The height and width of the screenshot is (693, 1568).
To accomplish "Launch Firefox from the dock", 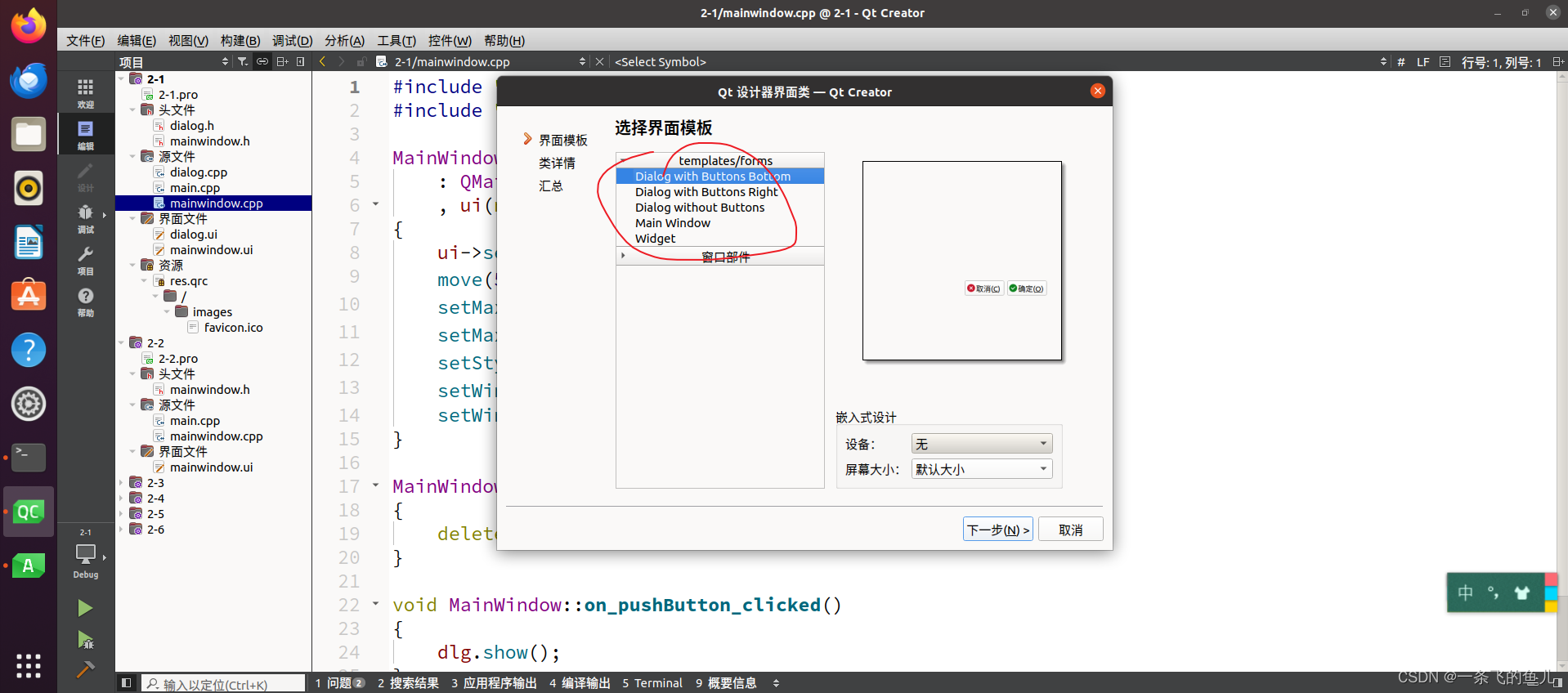I will [29, 26].
